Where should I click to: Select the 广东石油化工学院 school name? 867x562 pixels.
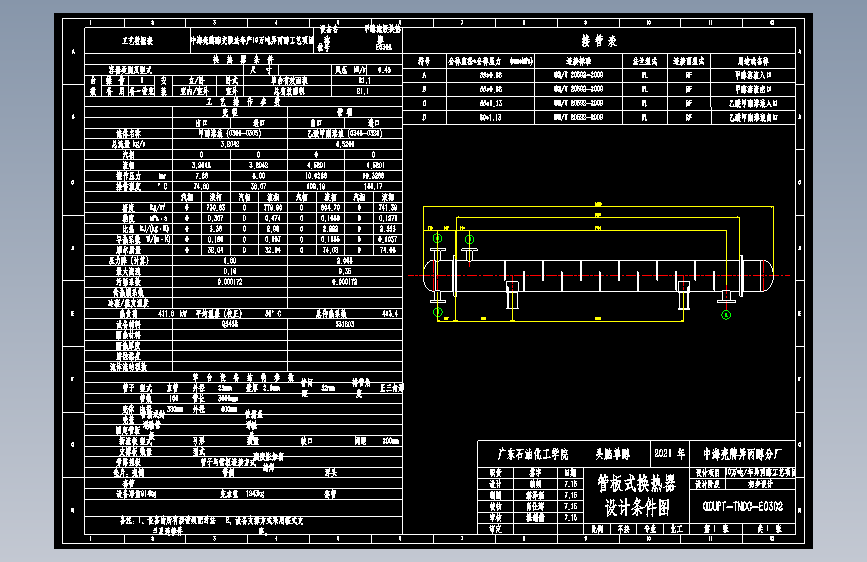[532, 454]
